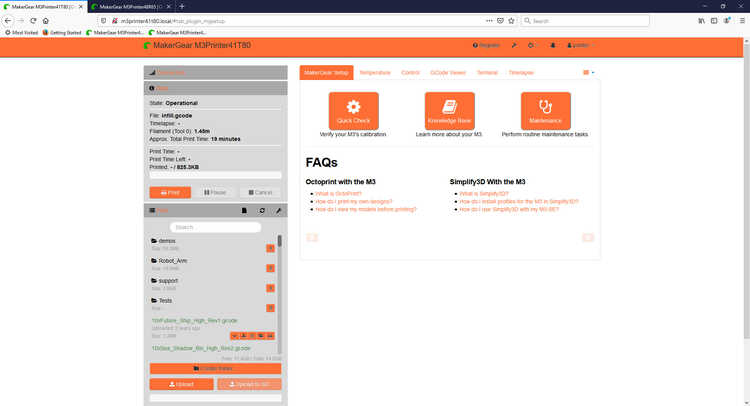Click the SD card icon in Files header

[244, 210]
